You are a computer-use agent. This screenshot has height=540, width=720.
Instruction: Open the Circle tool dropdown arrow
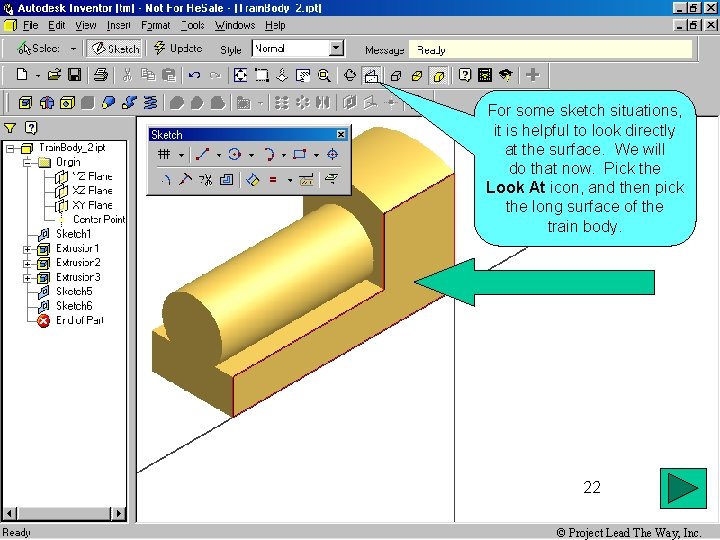click(x=251, y=155)
